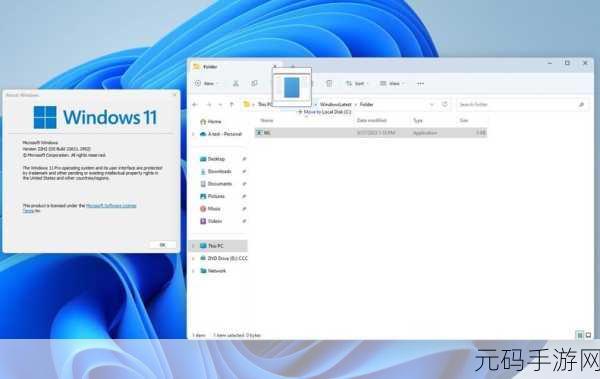Open the View dropdown menu

click(x=392, y=83)
